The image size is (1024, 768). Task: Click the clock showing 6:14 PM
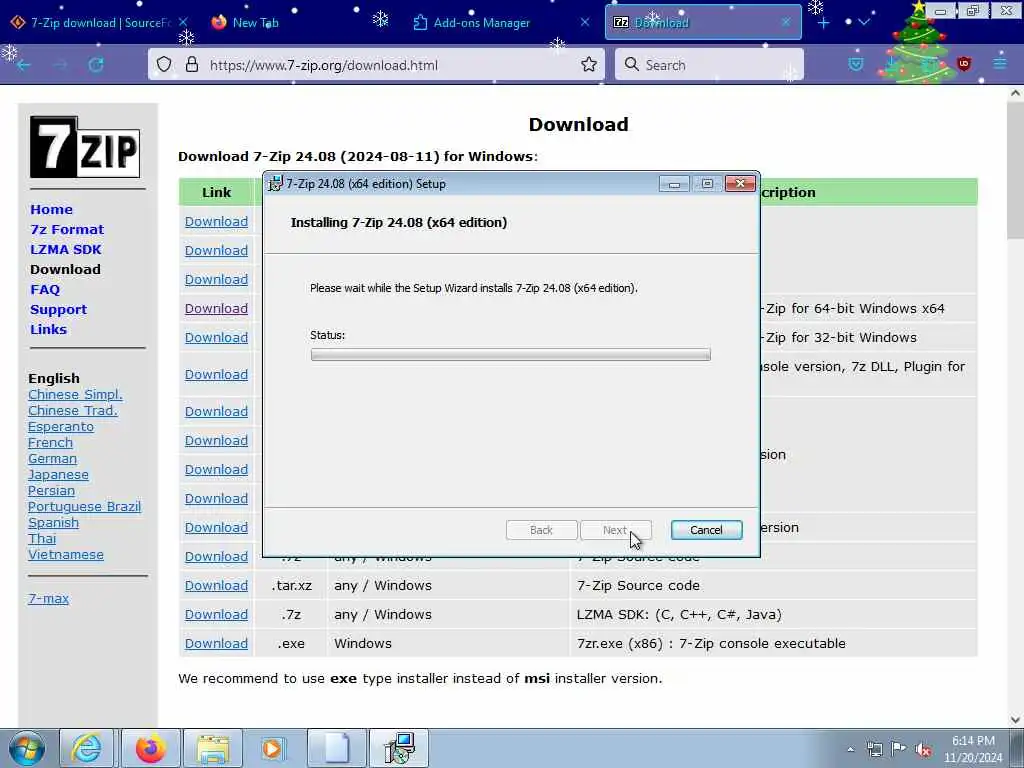973,741
